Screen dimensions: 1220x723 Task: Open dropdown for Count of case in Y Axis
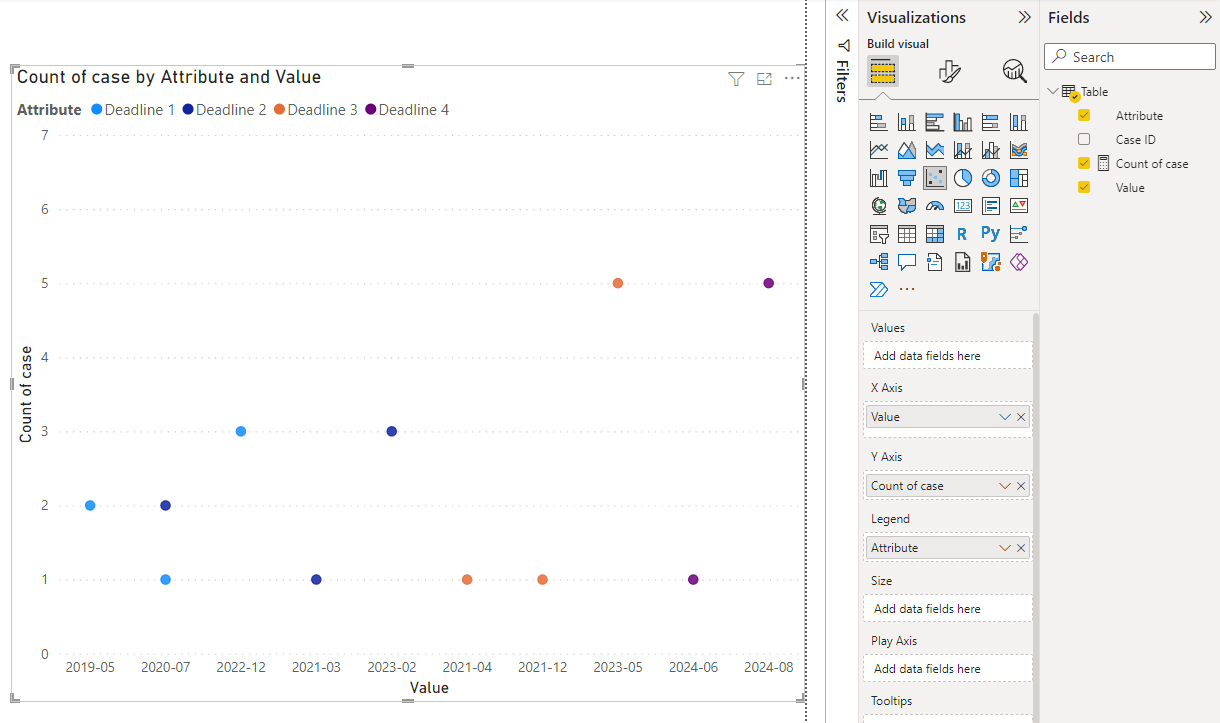pos(1005,486)
